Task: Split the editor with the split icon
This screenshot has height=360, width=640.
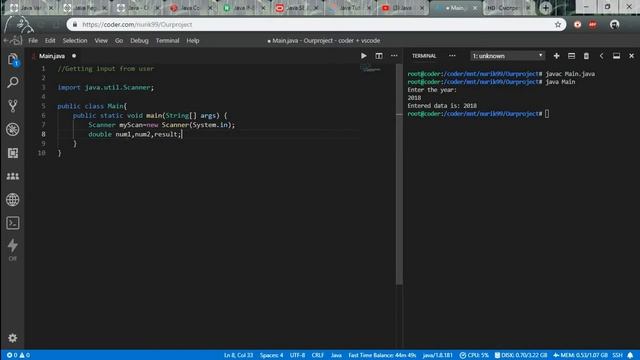Action: [379, 56]
